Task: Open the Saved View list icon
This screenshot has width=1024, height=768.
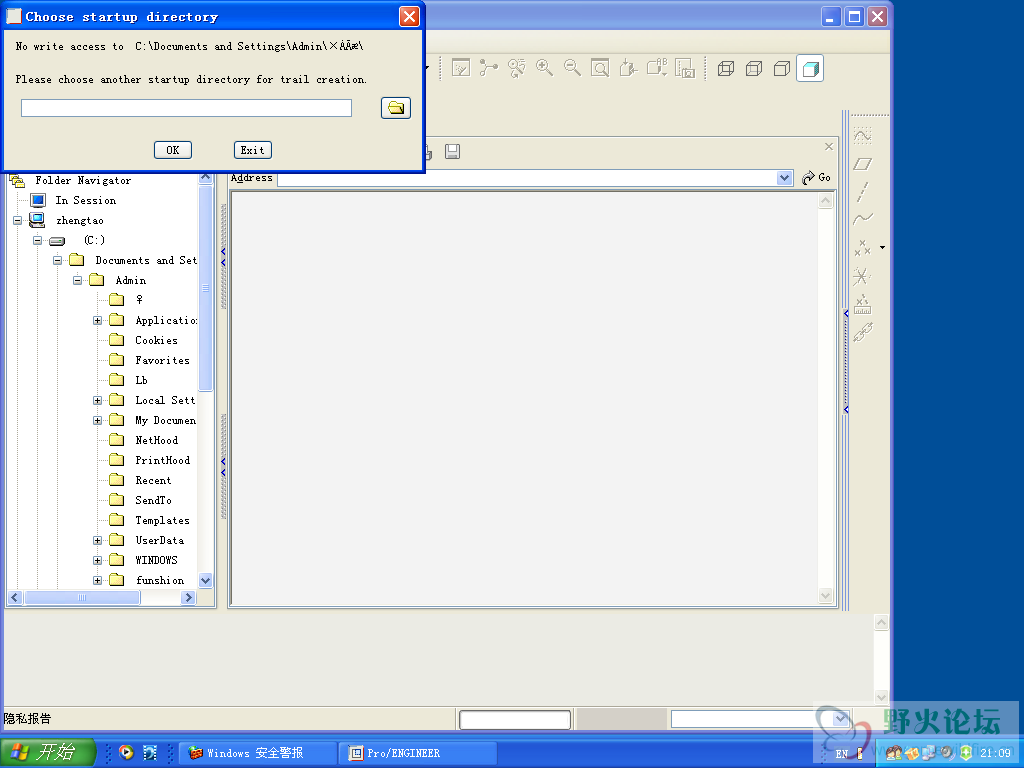Action: point(656,68)
